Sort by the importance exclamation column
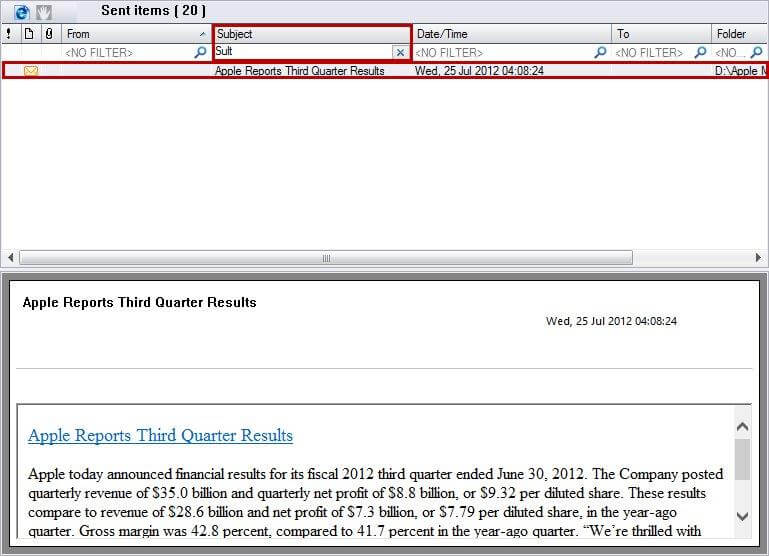769x556 pixels. pyautogui.click(x=9, y=34)
